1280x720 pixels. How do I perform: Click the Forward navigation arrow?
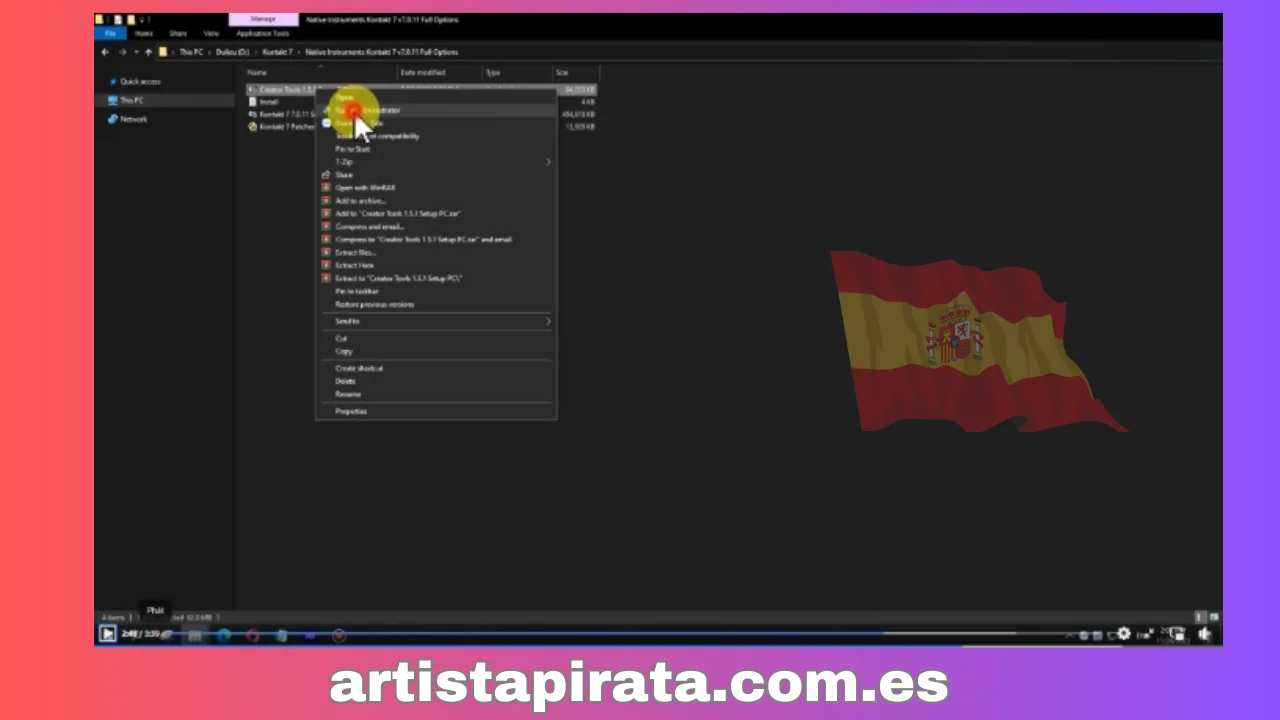pos(122,52)
